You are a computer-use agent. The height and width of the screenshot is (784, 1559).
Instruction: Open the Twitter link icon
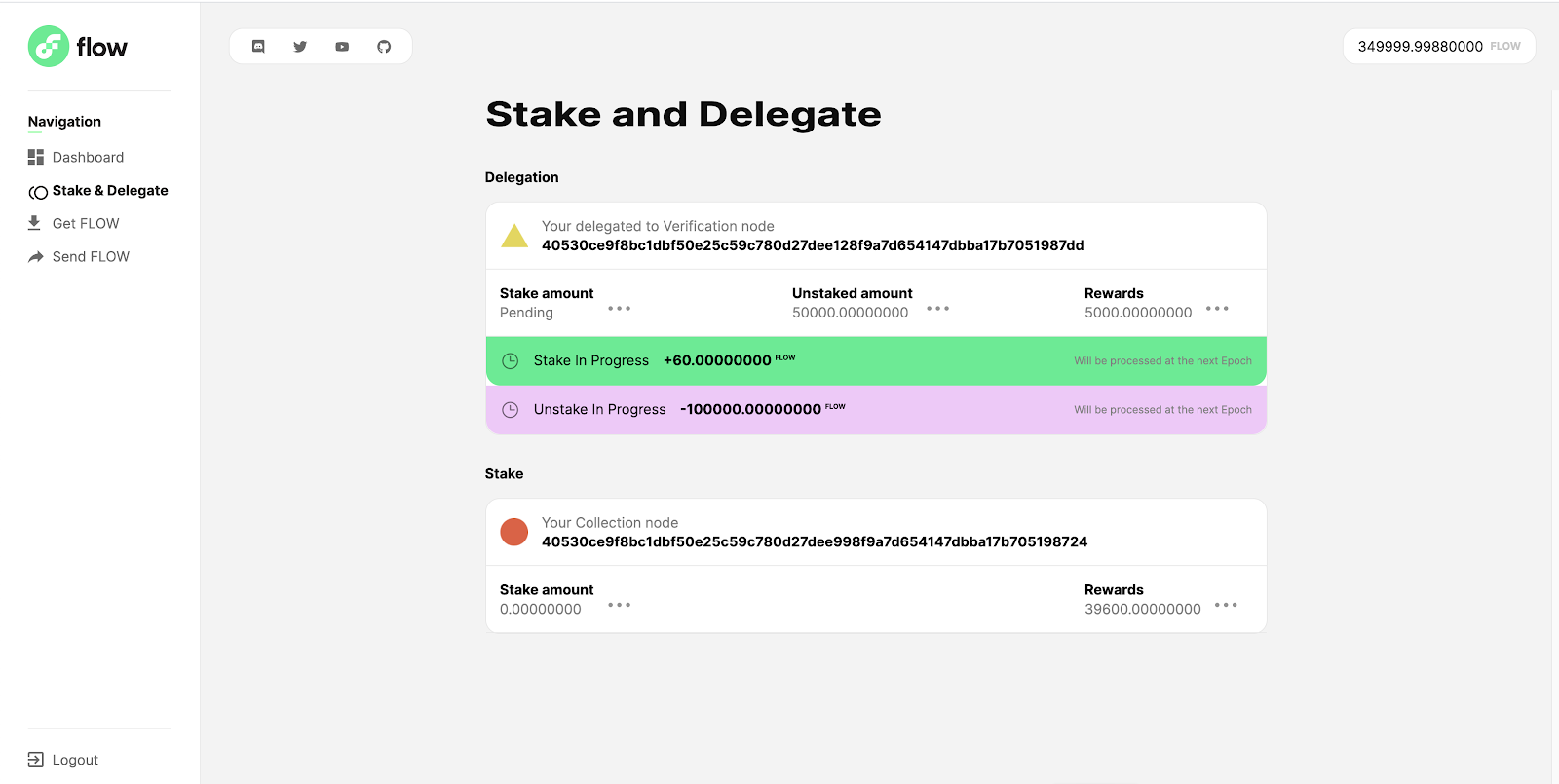[300, 47]
